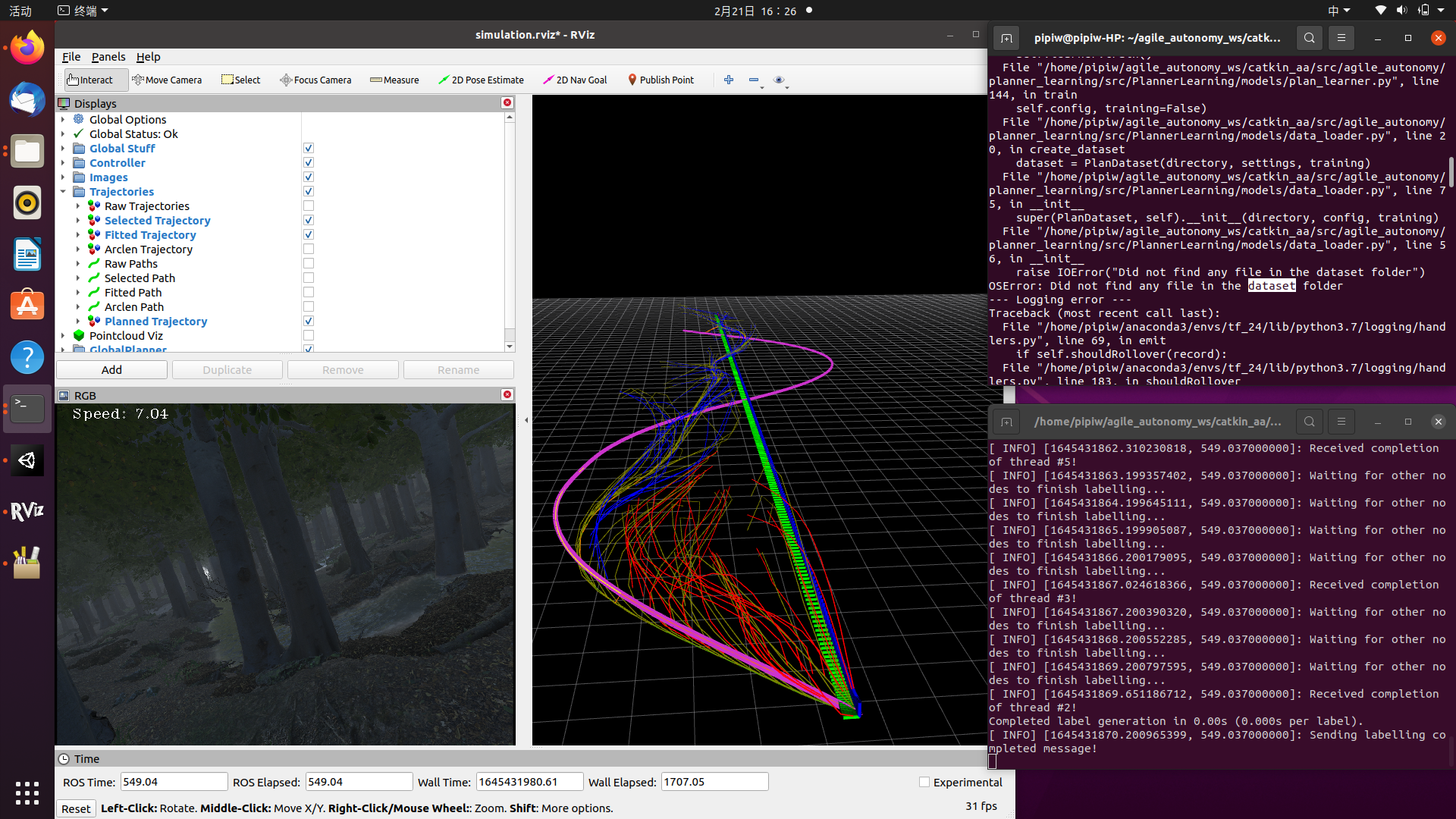Pick the 2D Nav Goal tool

coord(575,80)
